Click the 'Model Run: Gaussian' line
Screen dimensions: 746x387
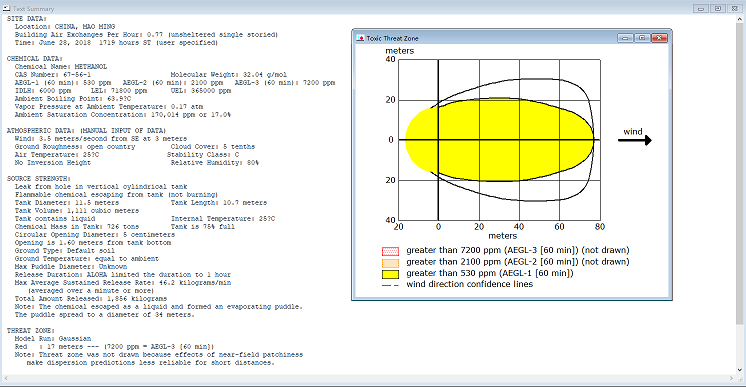[53, 339]
